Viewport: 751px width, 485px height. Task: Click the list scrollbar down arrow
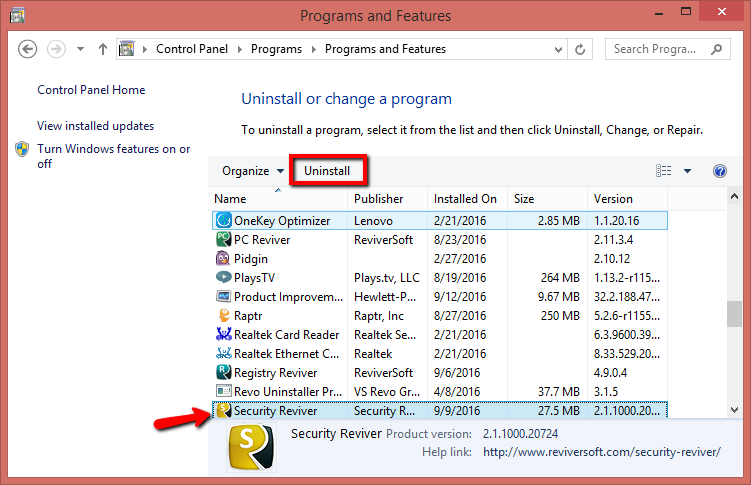click(734, 410)
